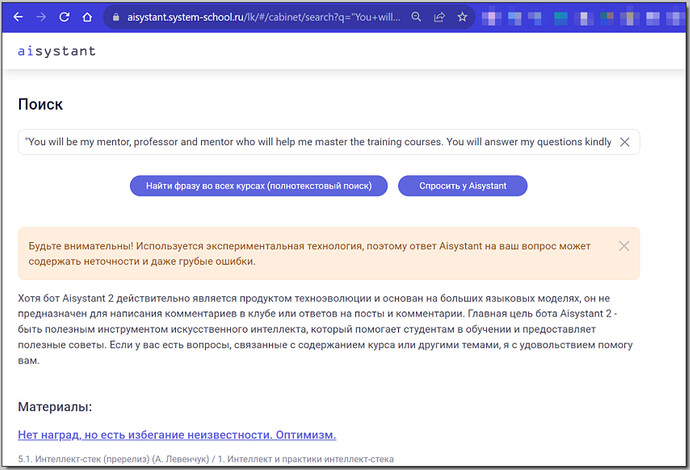Open the aisystant logo home link
The image size is (690, 470).
tap(56, 51)
